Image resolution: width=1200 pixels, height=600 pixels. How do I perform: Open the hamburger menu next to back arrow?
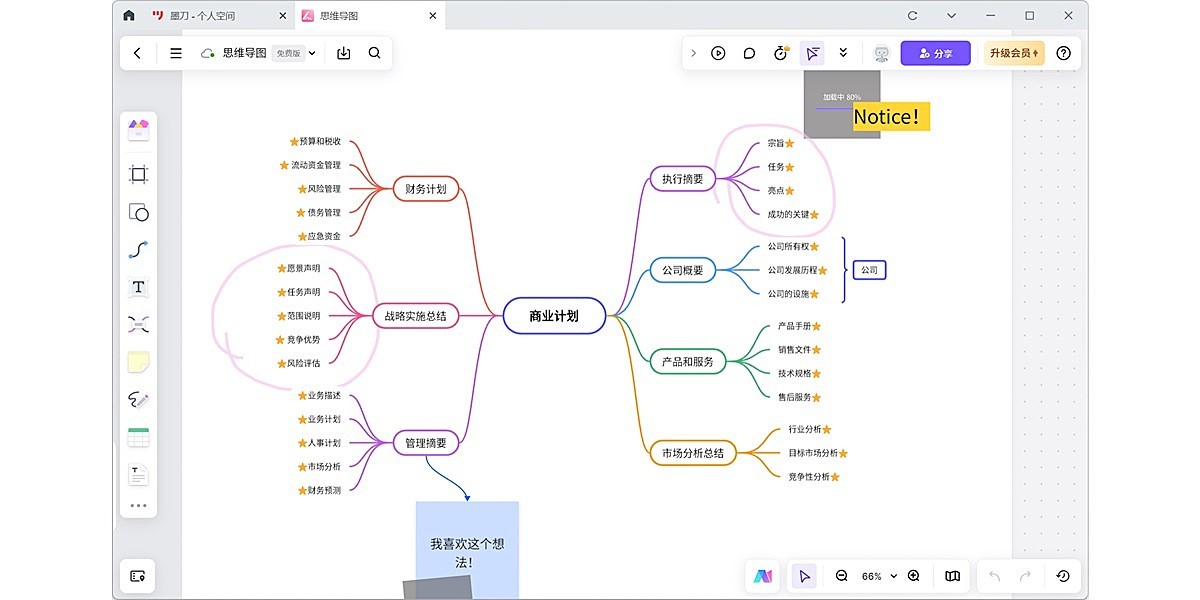(175, 53)
